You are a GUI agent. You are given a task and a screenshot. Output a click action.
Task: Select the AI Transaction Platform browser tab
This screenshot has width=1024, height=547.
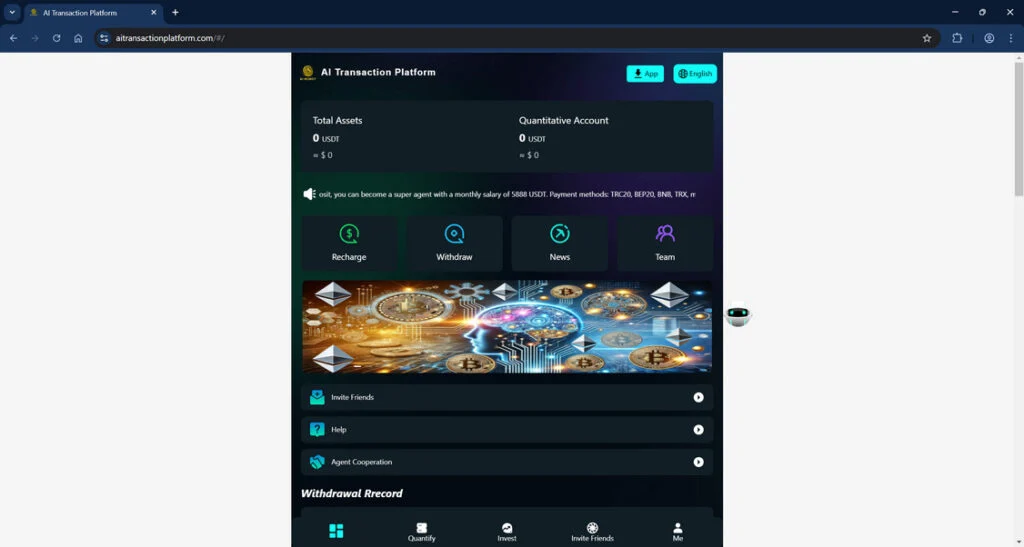point(93,12)
